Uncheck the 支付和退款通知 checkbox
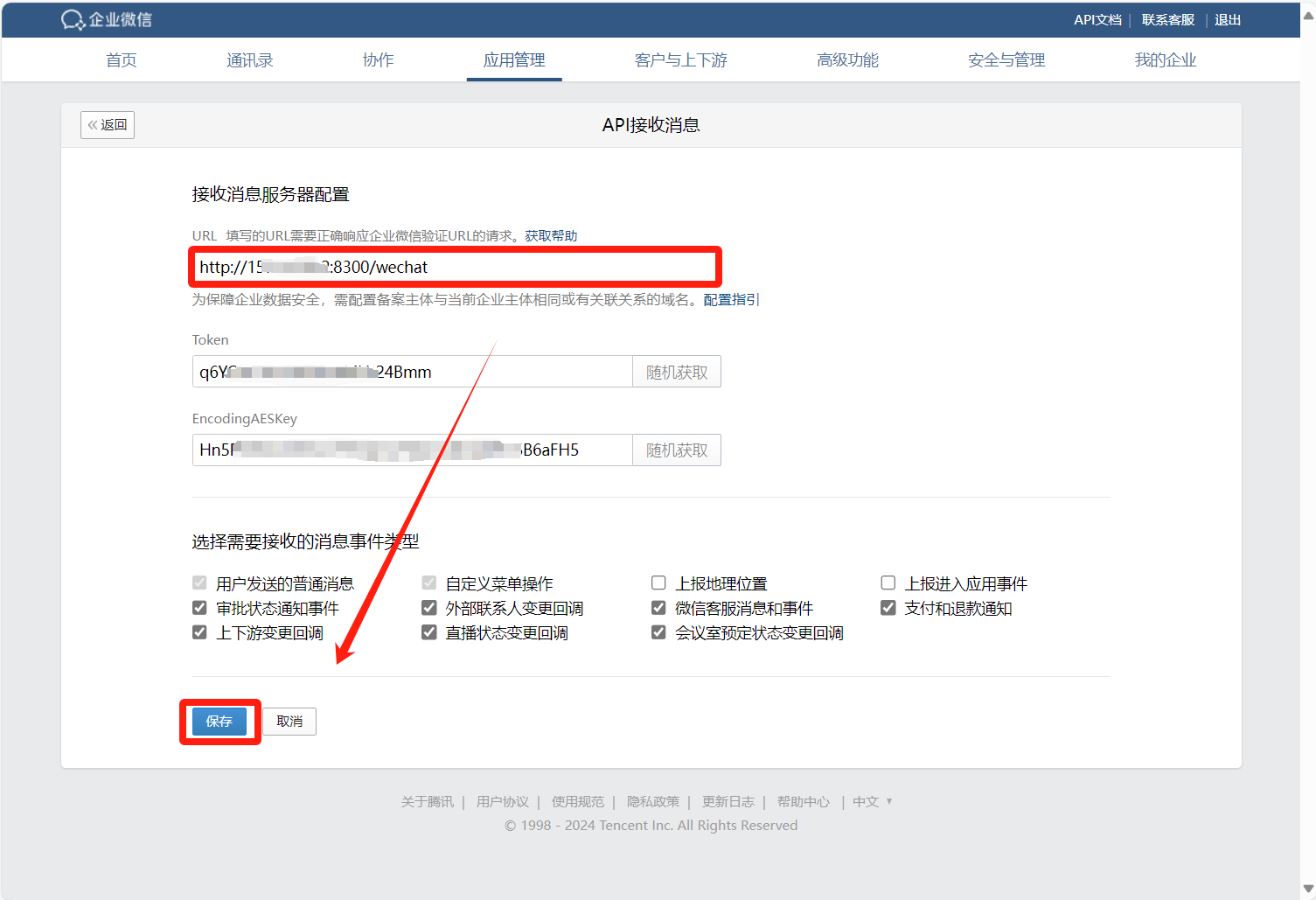The width and height of the screenshot is (1316, 900). 888,608
